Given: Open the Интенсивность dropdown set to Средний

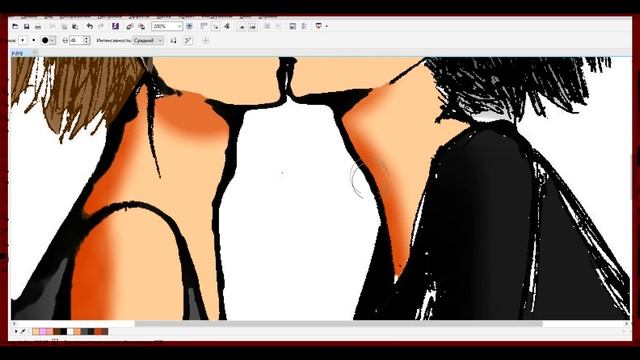Looking at the screenshot, I should pyautogui.click(x=149, y=40).
